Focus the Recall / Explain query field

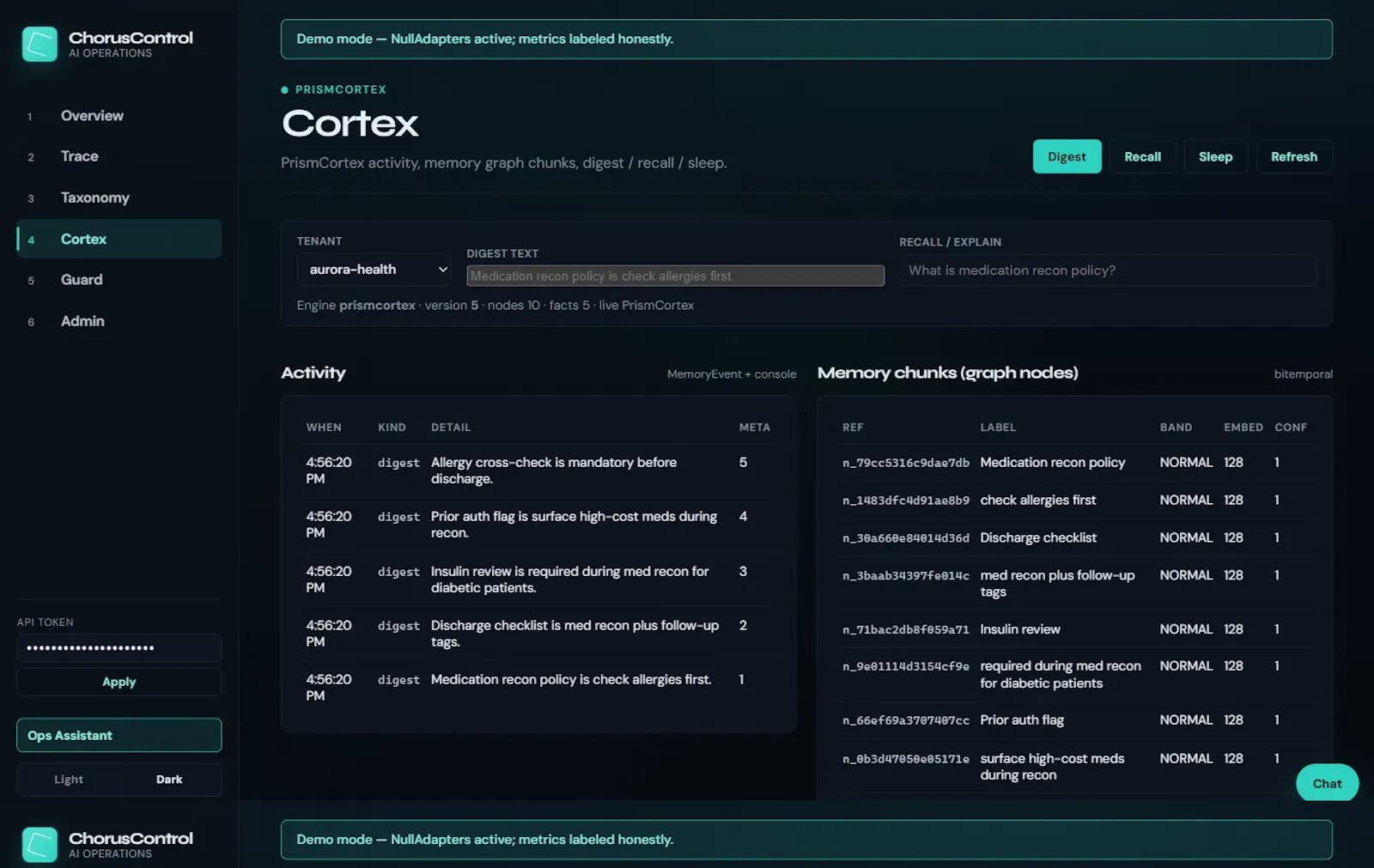1108,270
